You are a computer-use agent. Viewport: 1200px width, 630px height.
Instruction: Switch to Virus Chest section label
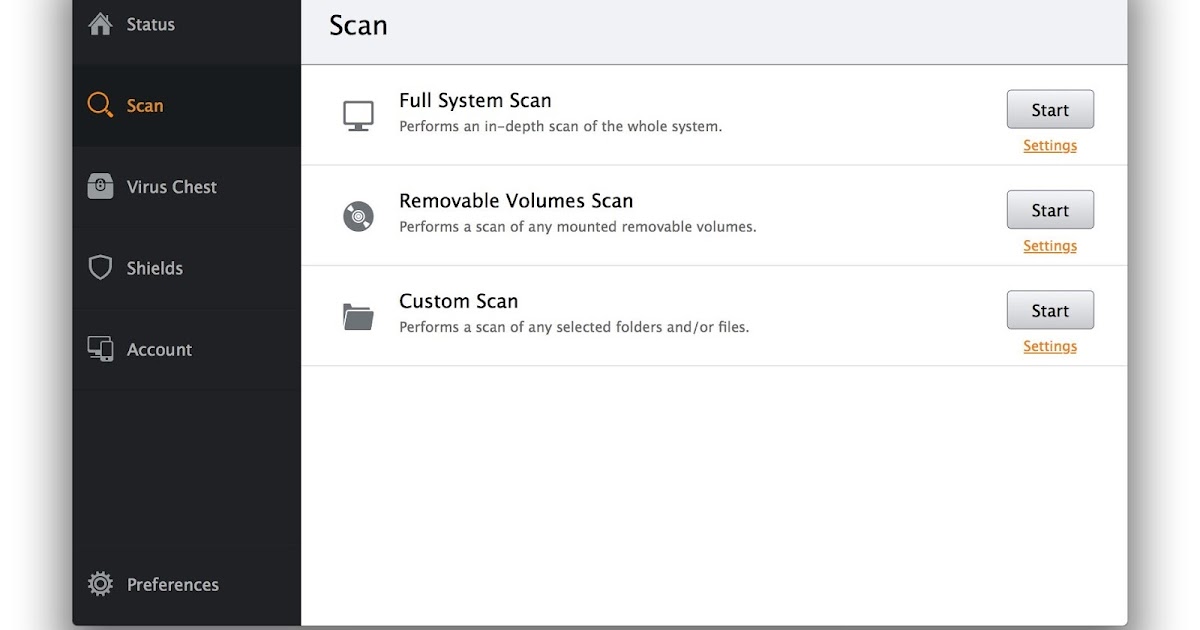tap(172, 187)
